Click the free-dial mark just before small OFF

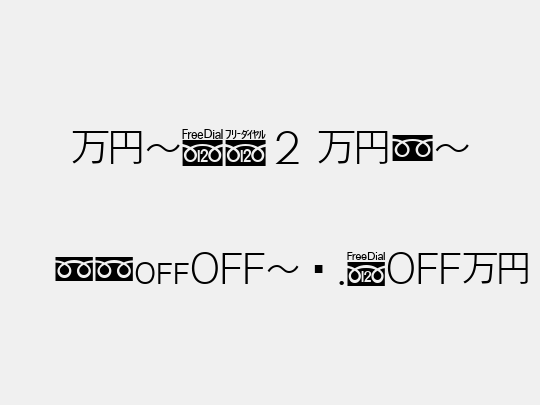point(114,269)
